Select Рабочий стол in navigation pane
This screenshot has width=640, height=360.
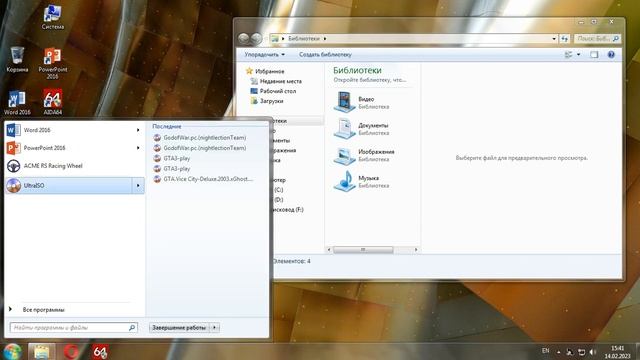click(x=273, y=91)
